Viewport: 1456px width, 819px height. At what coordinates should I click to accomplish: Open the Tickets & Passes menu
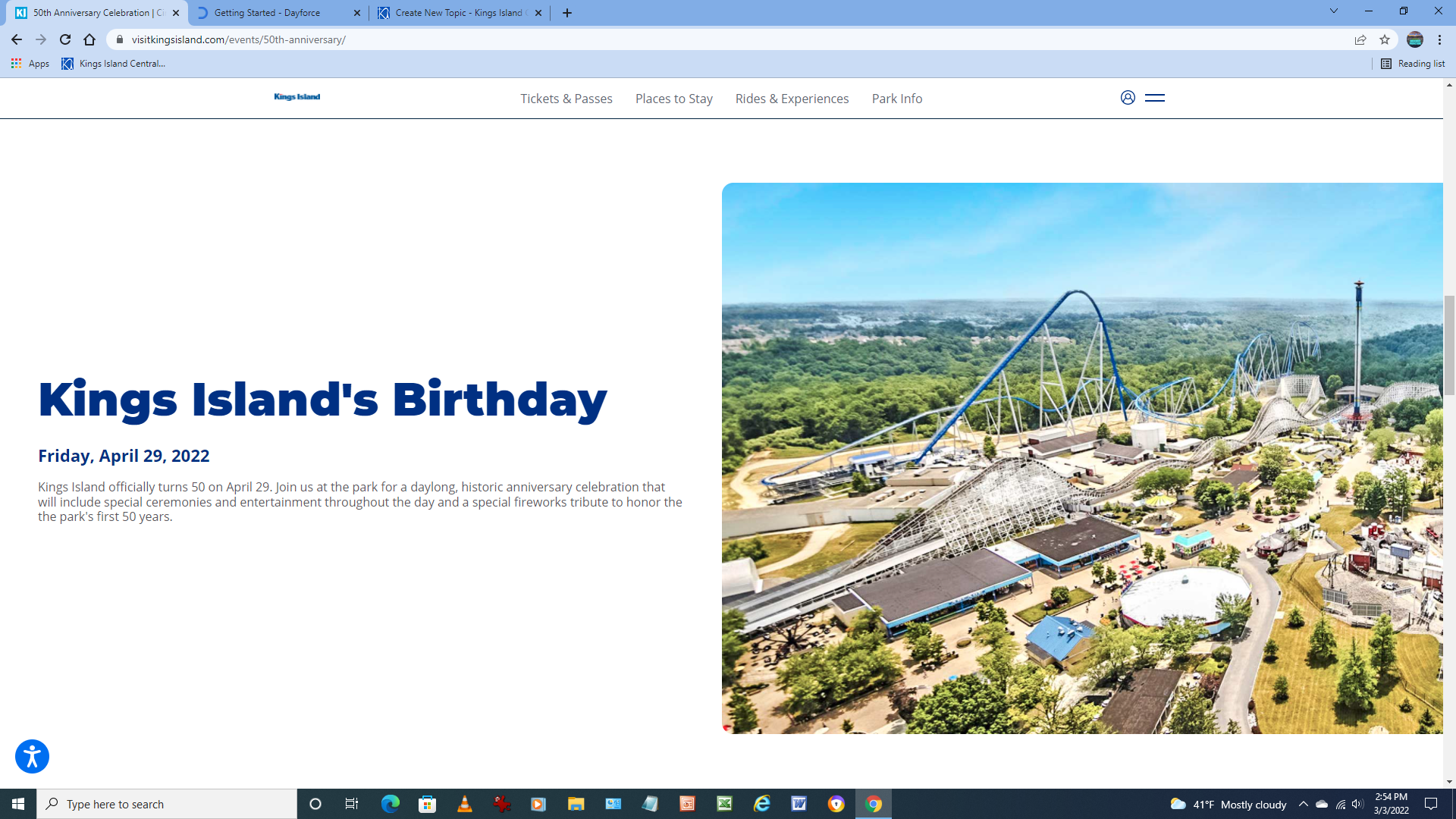pyautogui.click(x=566, y=99)
